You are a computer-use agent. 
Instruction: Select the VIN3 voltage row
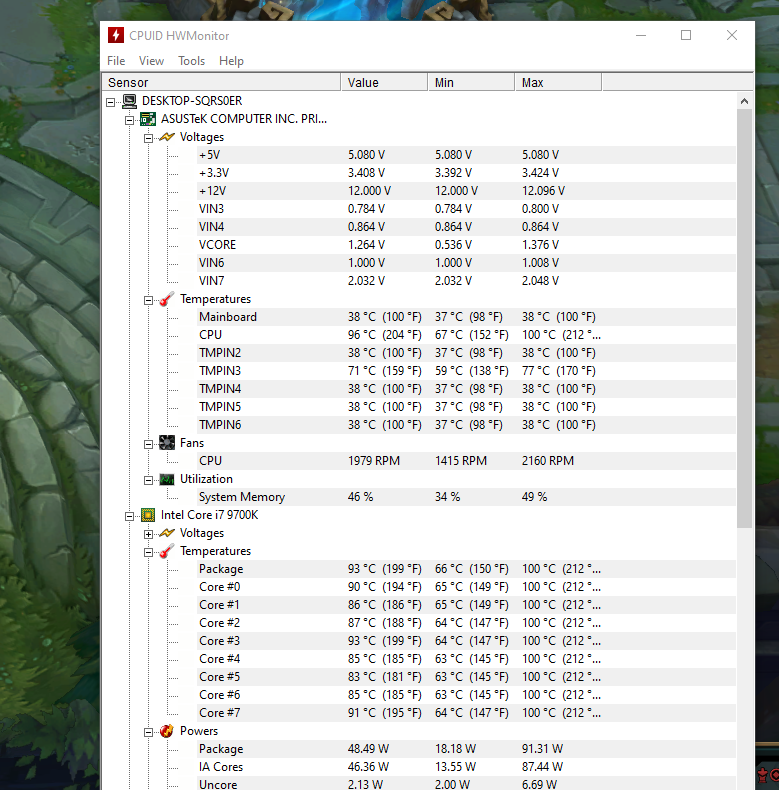[466, 209]
